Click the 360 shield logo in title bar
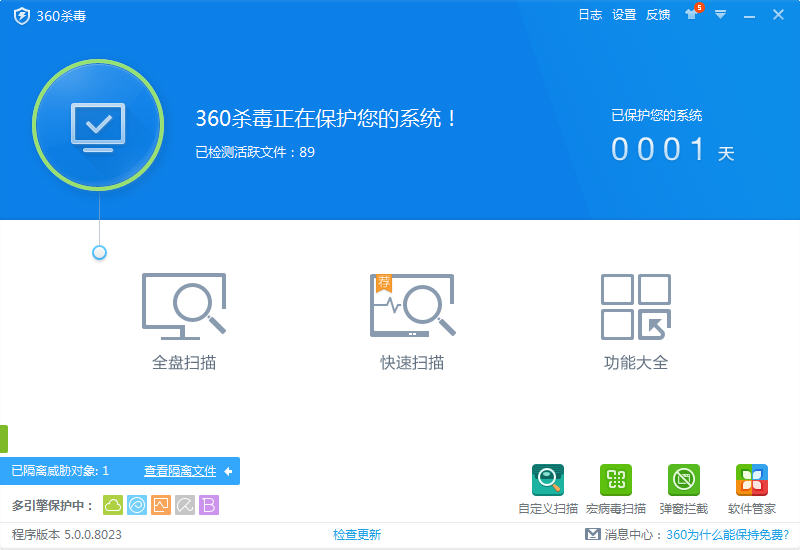 point(22,16)
